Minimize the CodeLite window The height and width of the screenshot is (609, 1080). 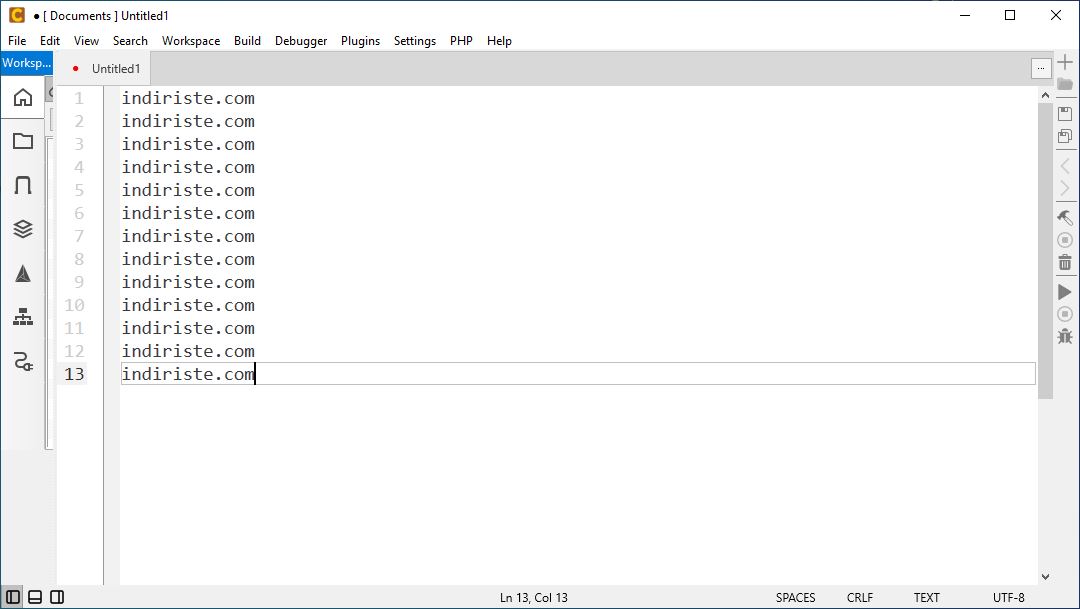pos(965,15)
